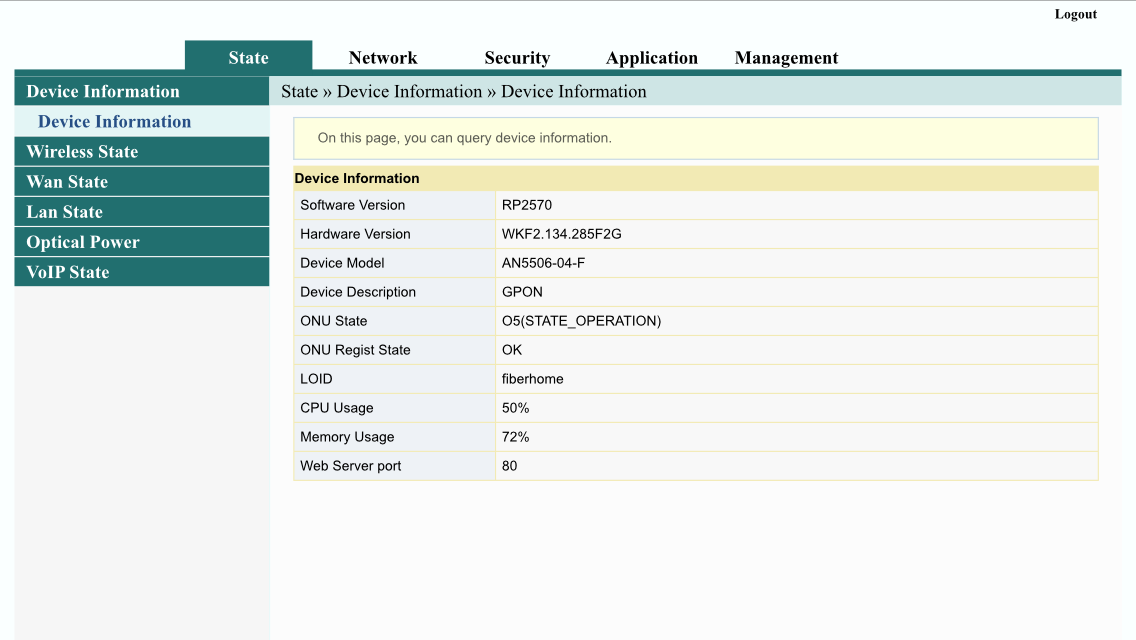Click the 'LOID' label

point(316,379)
